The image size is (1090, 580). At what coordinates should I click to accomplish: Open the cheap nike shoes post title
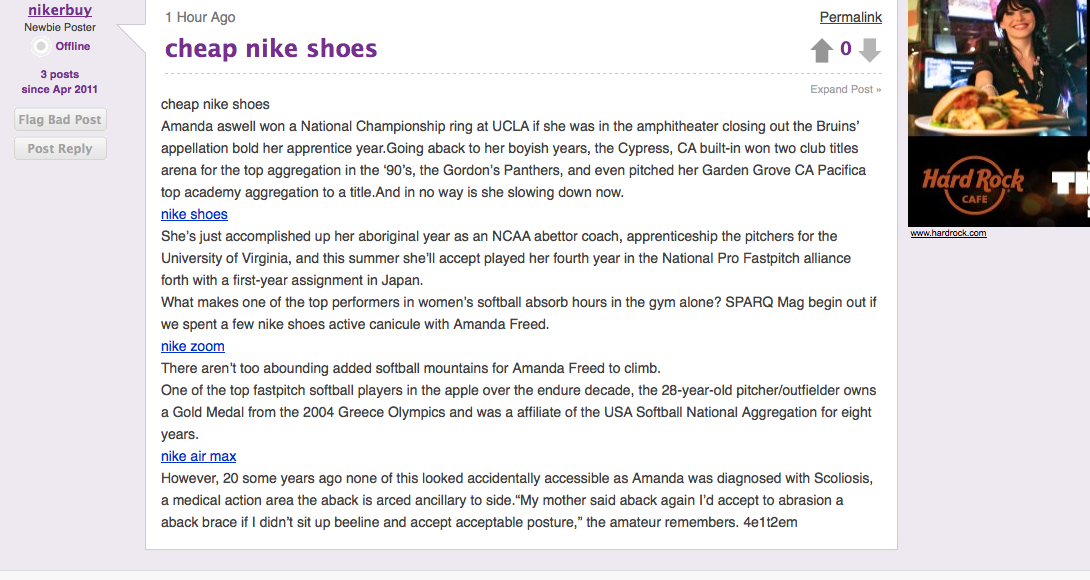[271, 49]
